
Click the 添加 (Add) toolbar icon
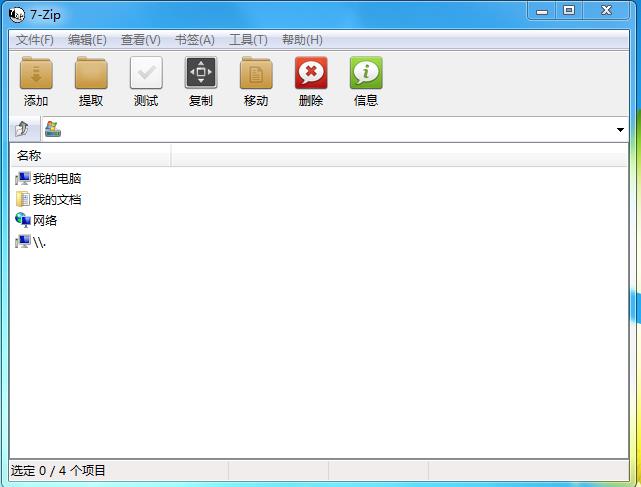[x=36, y=73]
